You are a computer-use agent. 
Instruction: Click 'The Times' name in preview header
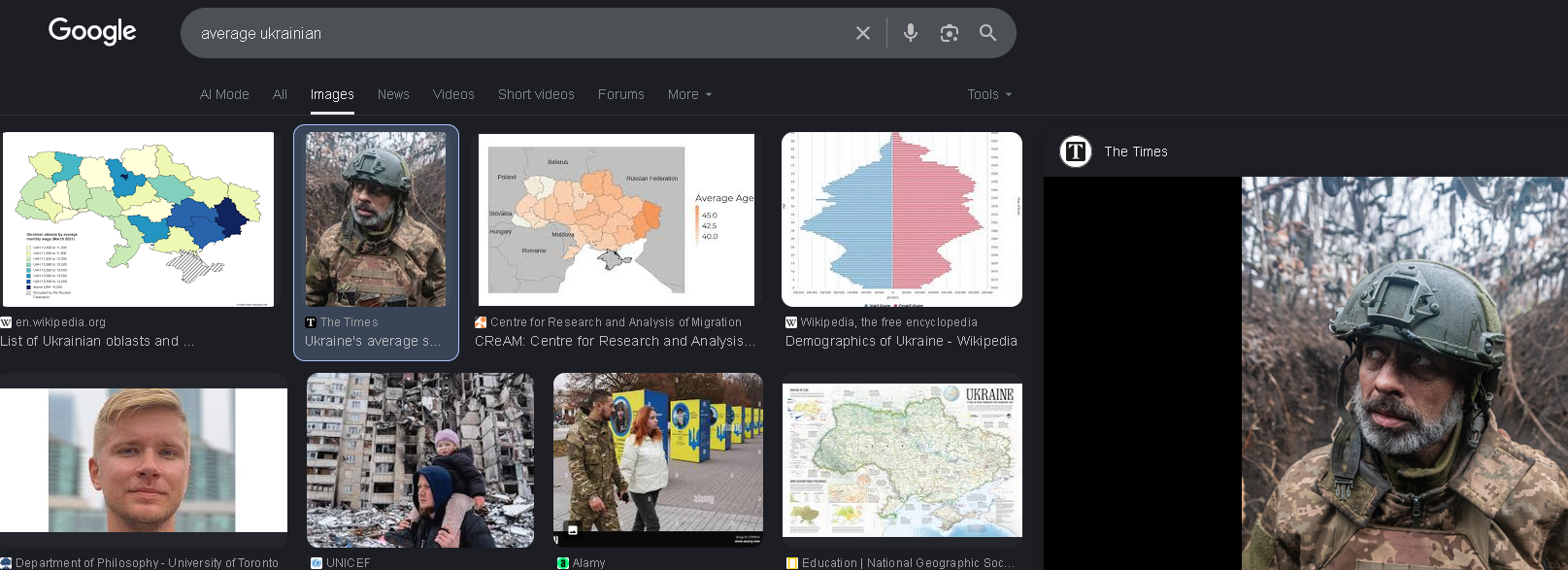[1136, 151]
